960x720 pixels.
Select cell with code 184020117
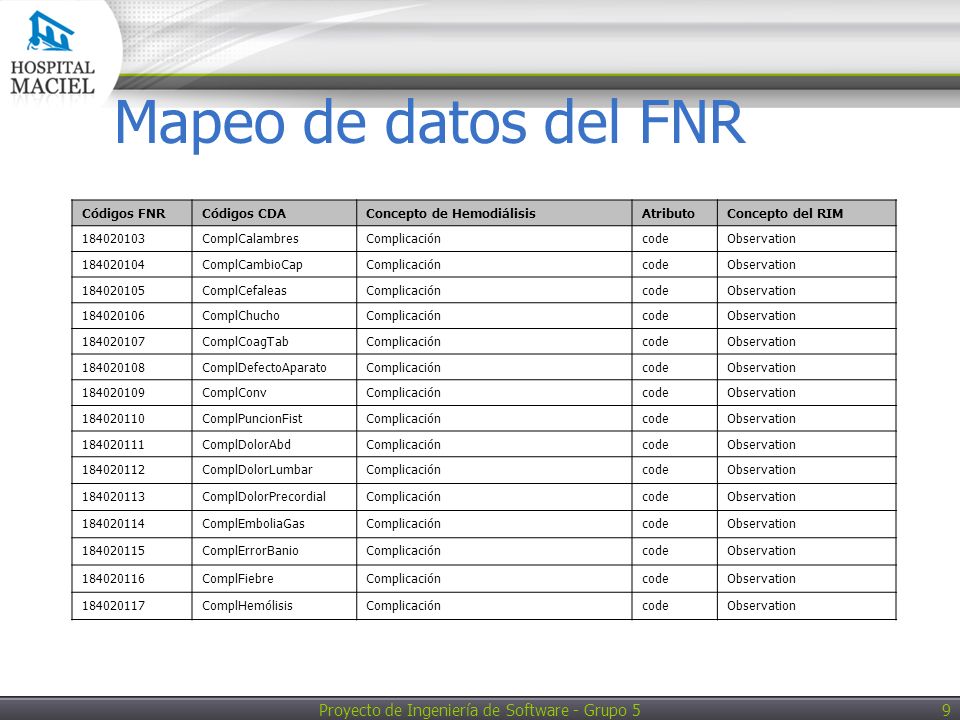click(x=132, y=606)
